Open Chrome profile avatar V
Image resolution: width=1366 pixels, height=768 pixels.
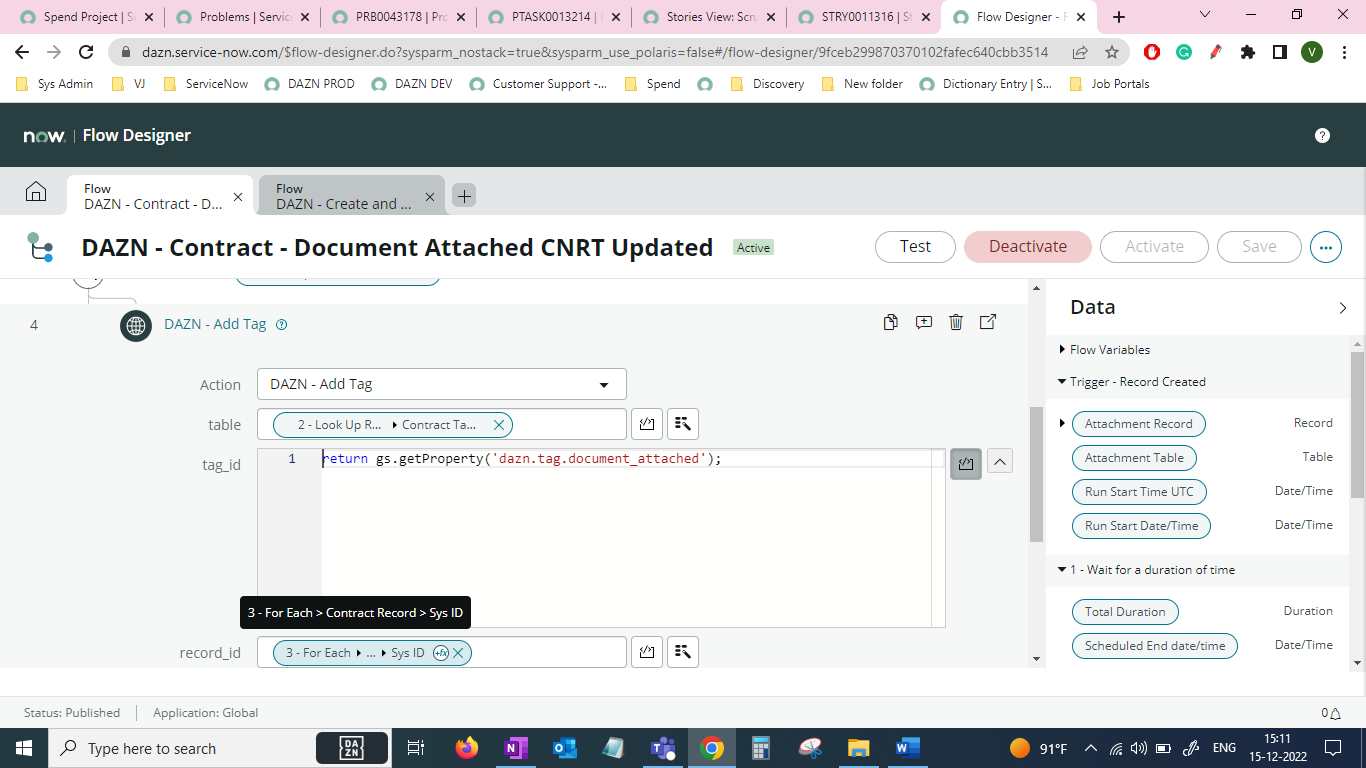(x=1312, y=52)
